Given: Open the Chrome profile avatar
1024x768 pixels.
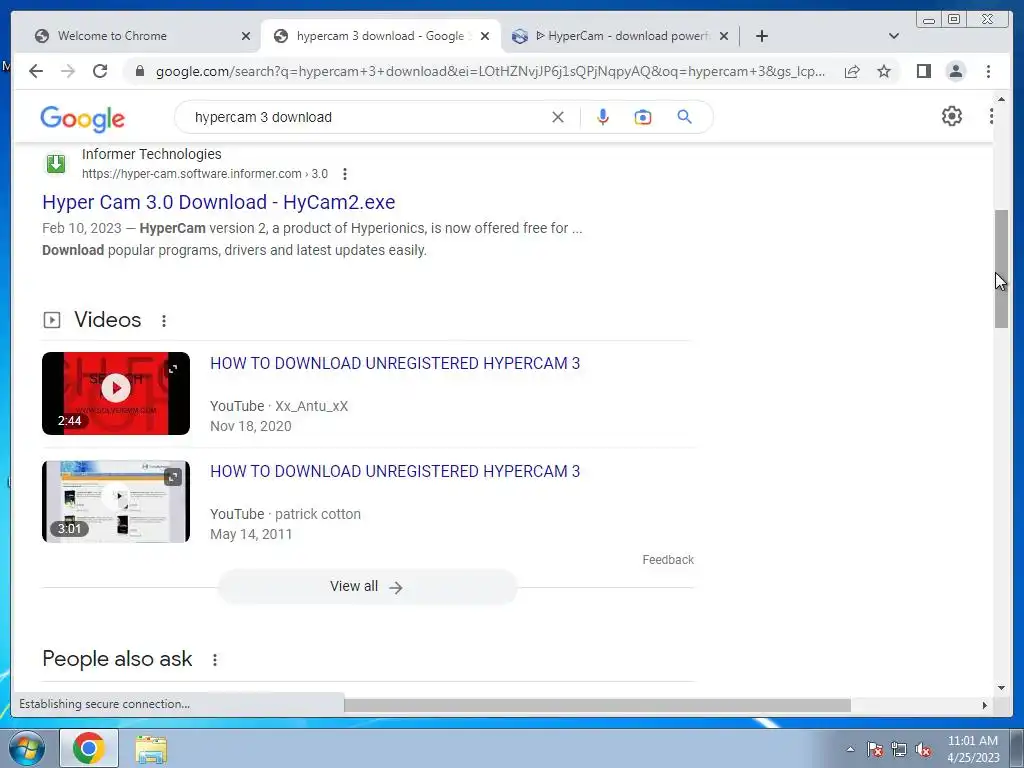Looking at the screenshot, I should (x=955, y=71).
